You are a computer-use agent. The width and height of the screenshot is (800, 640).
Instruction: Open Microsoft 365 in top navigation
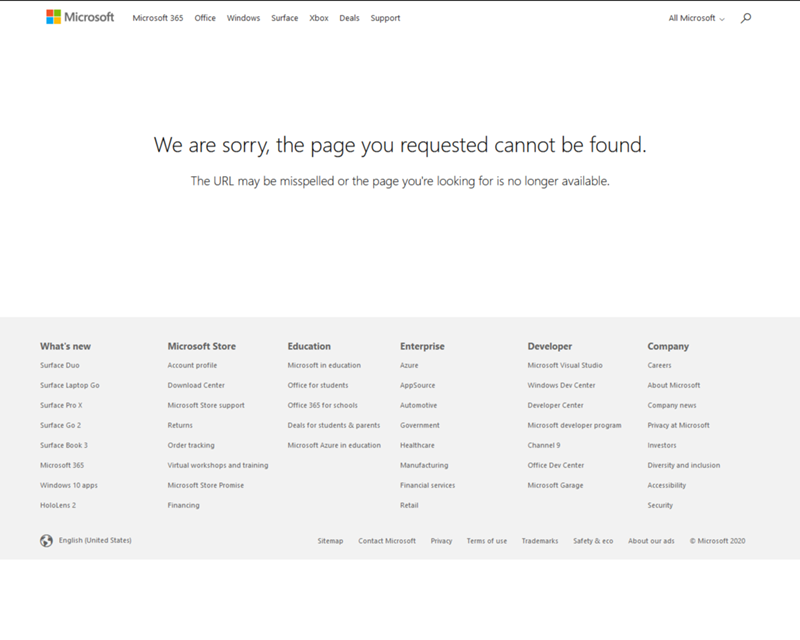[158, 18]
